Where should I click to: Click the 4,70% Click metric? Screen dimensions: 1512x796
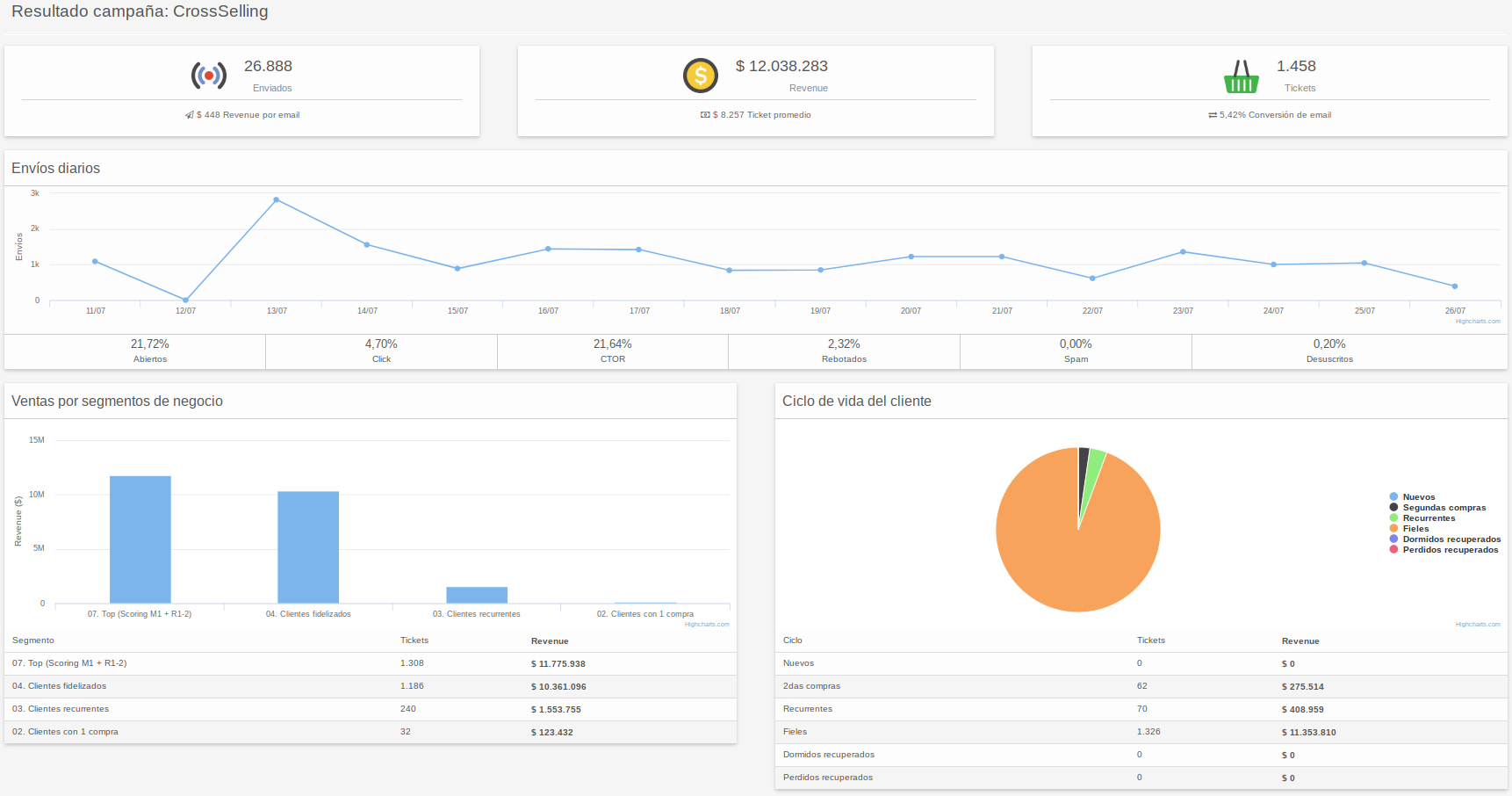point(381,351)
